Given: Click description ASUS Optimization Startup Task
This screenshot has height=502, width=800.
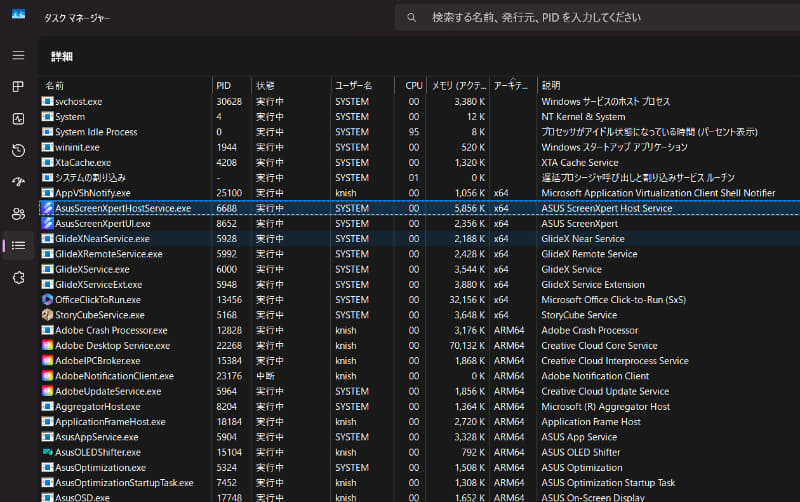Looking at the screenshot, I should [608, 483].
